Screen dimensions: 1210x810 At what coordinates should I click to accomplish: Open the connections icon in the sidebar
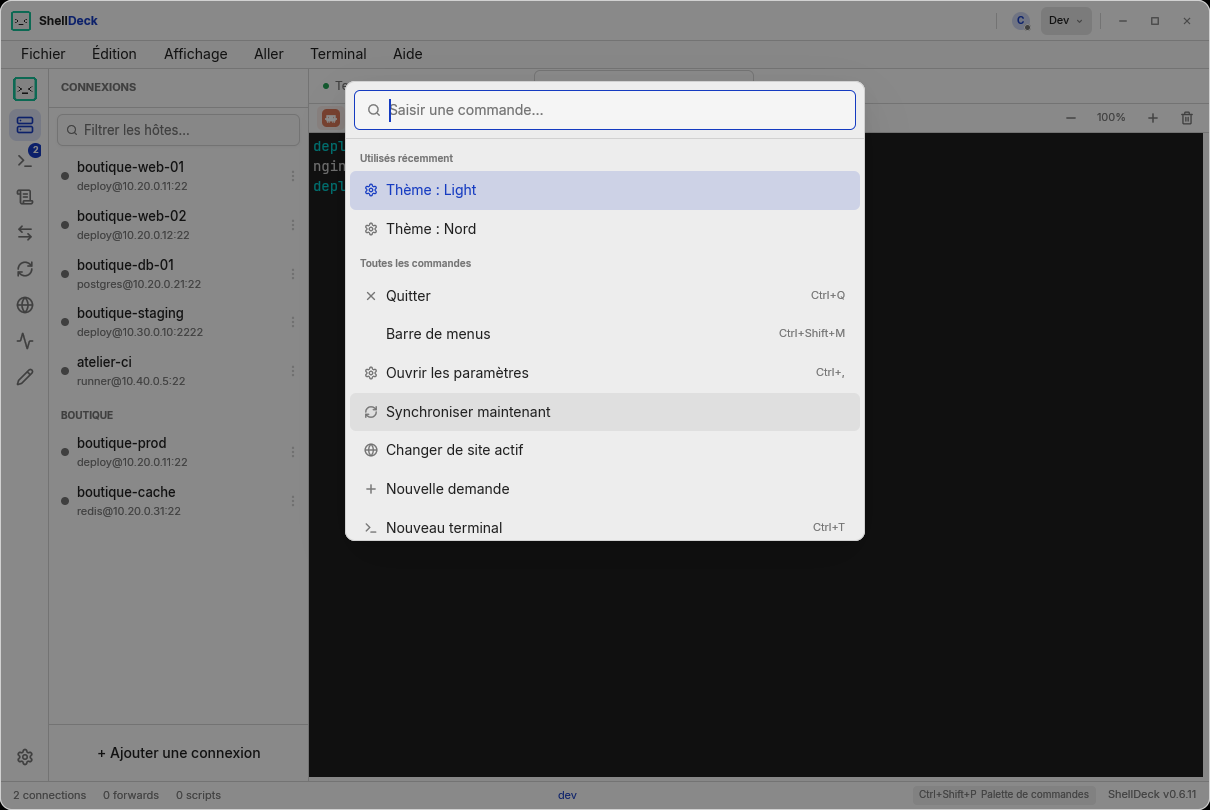(x=25, y=125)
